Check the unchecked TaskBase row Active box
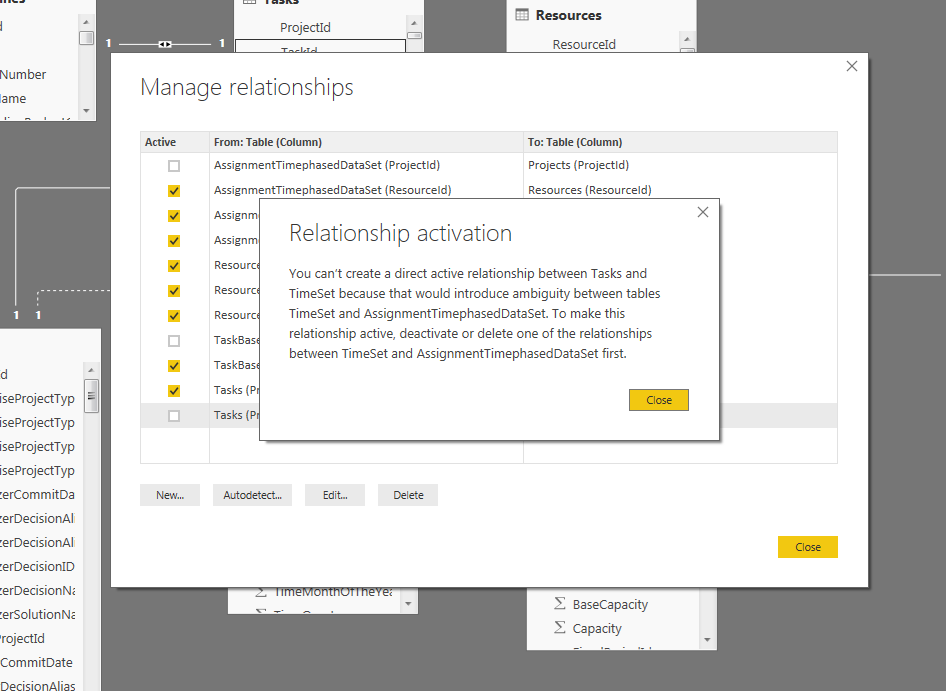Image resolution: width=946 pixels, height=691 pixels. [x=174, y=341]
